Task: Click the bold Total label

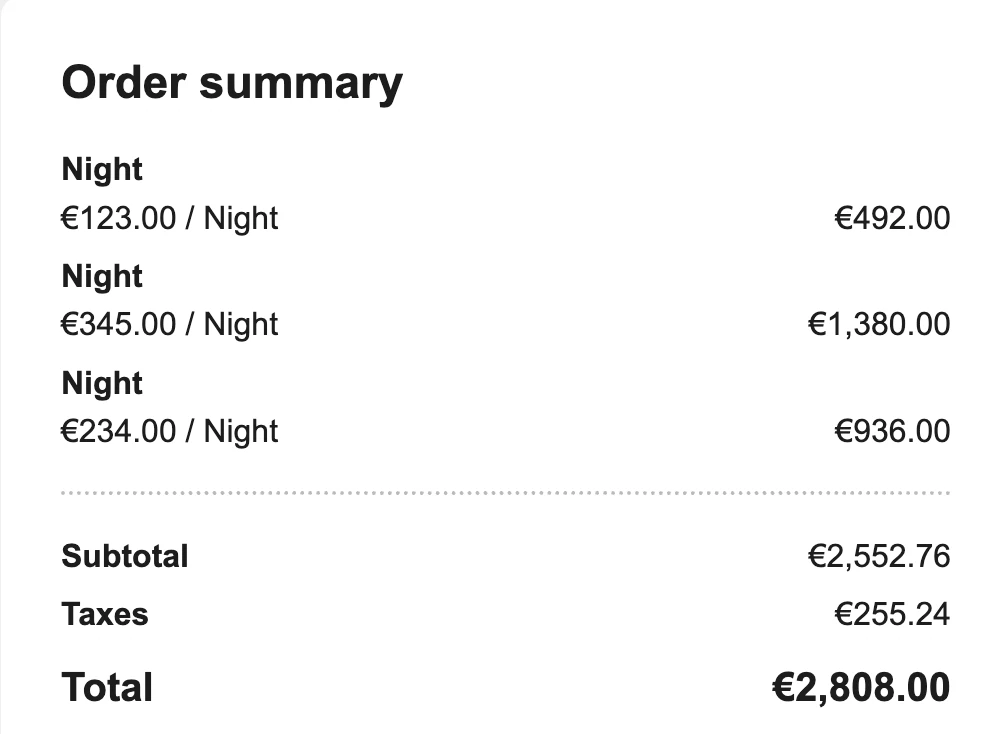Action: coord(107,688)
